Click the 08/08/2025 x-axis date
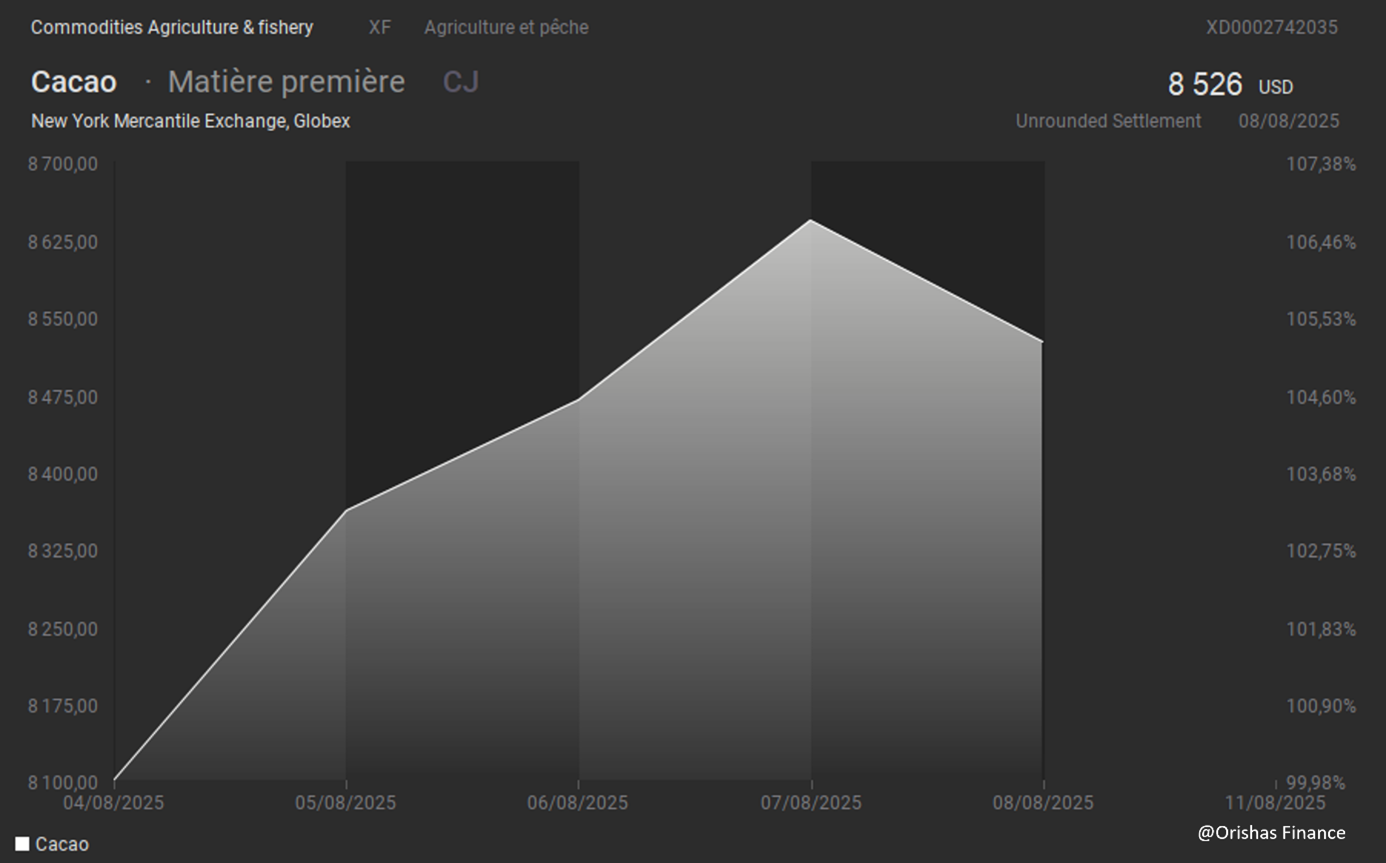Image resolution: width=1386 pixels, height=863 pixels. coord(1043,802)
